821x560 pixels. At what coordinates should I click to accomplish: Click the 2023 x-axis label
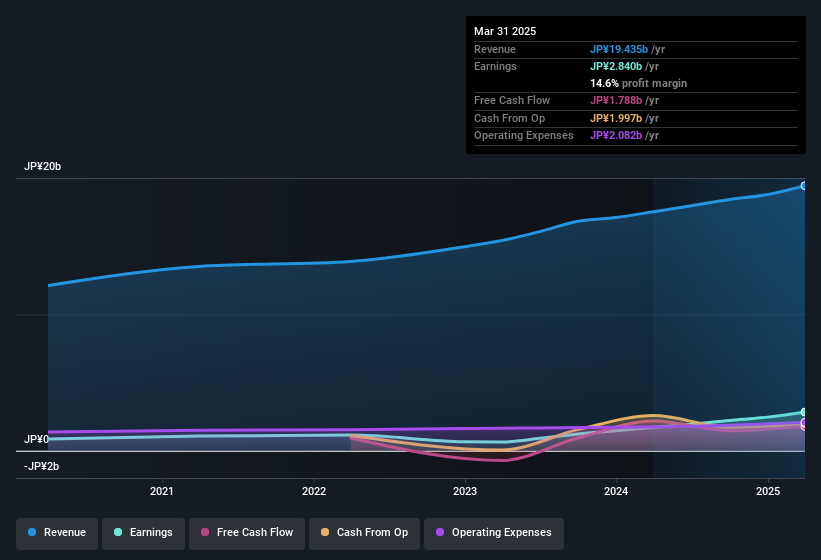click(x=465, y=491)
